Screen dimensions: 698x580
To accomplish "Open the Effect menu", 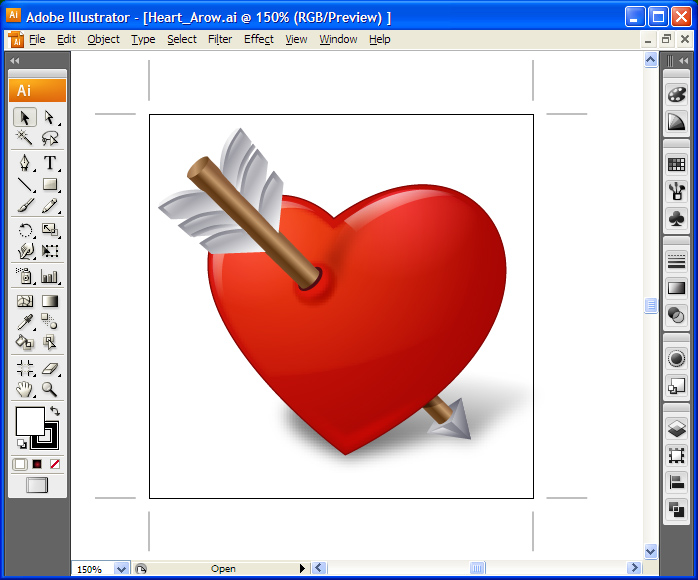I will 259,39.
